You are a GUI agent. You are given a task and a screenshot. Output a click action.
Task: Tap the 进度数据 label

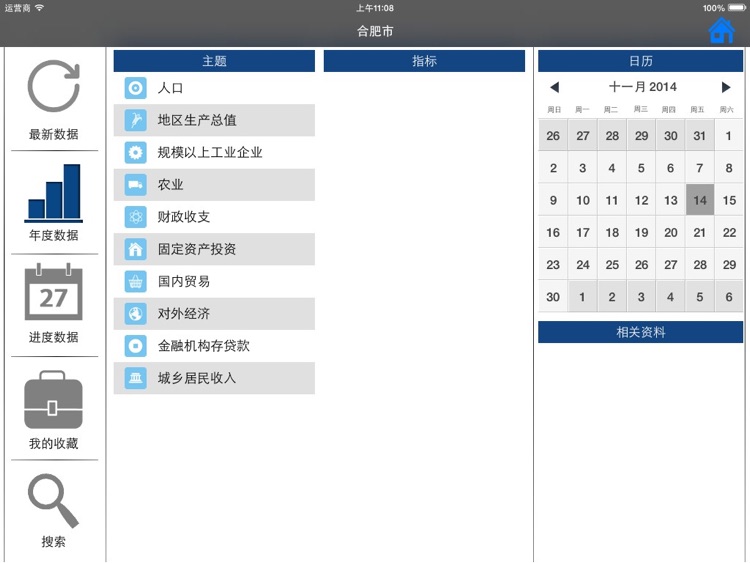tap(54, 337)
